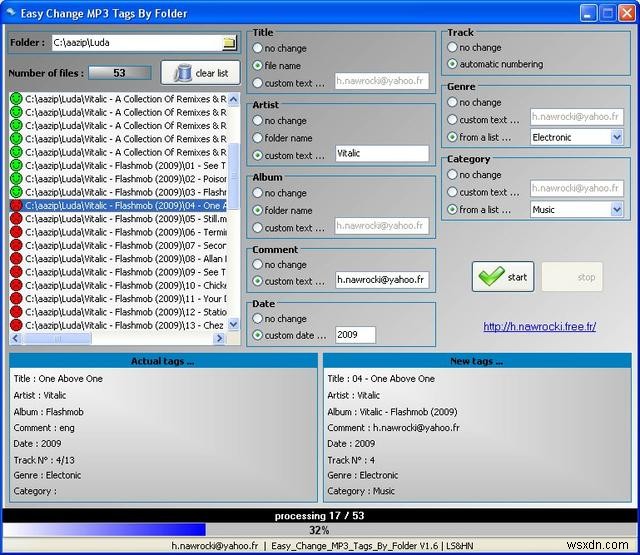This screenshot has height=555, width=640.
Task: Click the processing 17 / 53 status
Action: click(x=319, y=515)
